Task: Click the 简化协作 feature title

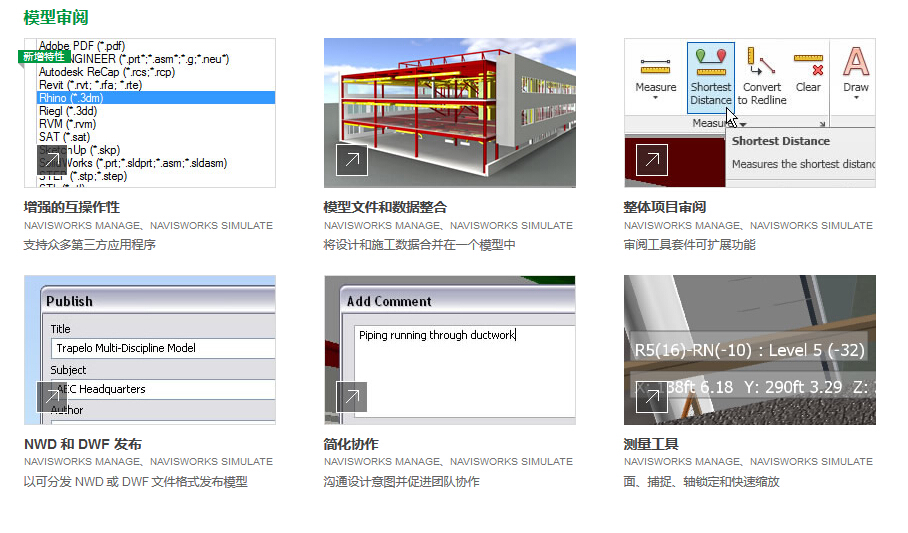Action: pos(351,444)
